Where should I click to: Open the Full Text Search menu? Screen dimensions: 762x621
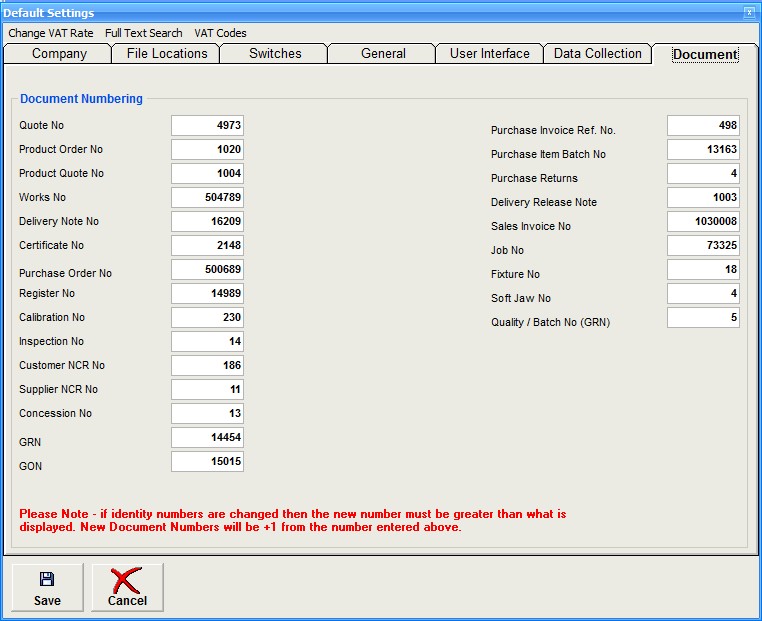click(144, 33)
